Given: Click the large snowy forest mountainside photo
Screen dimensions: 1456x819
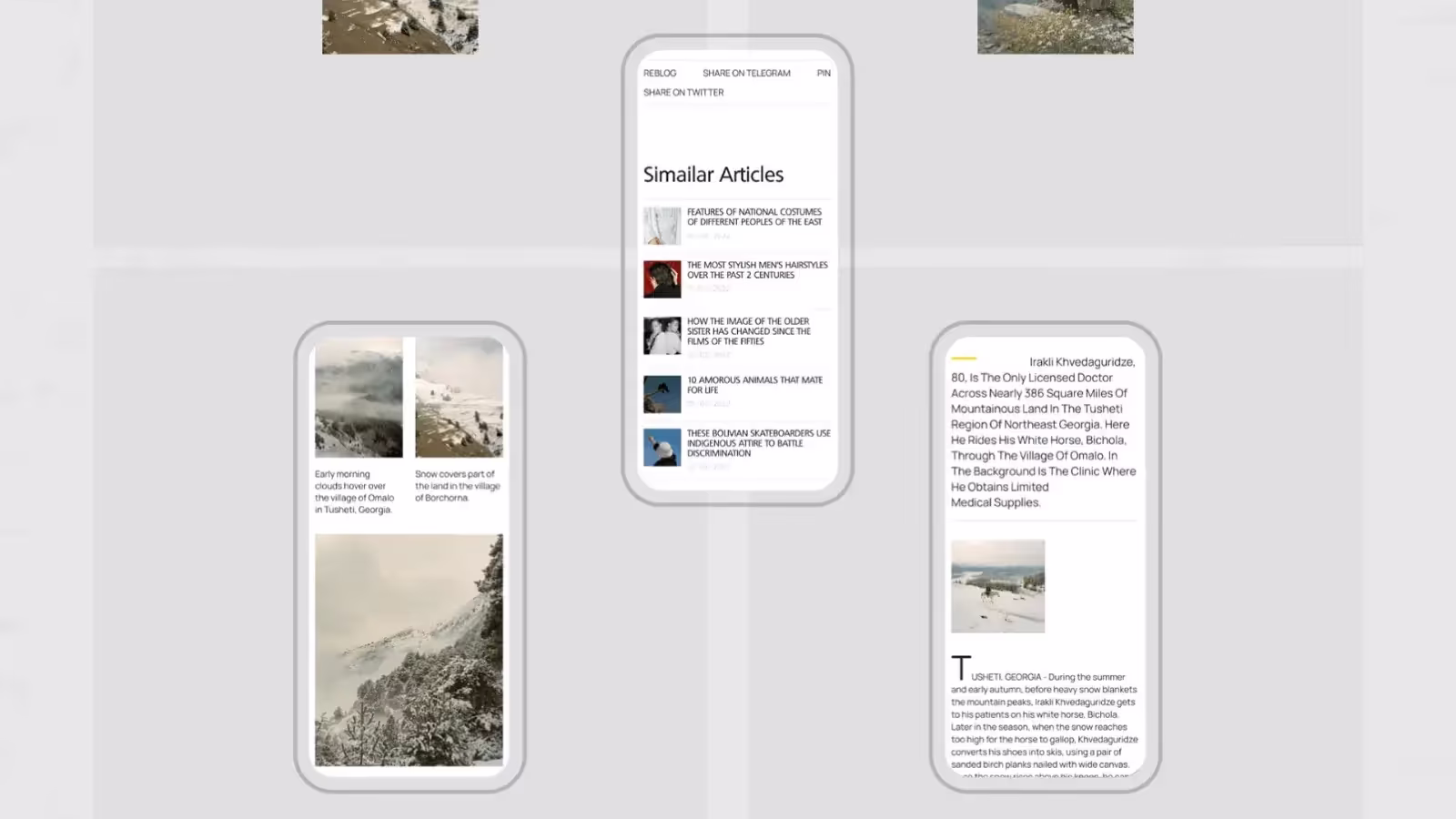Looking at the screenshot, I should click(409, 650).
